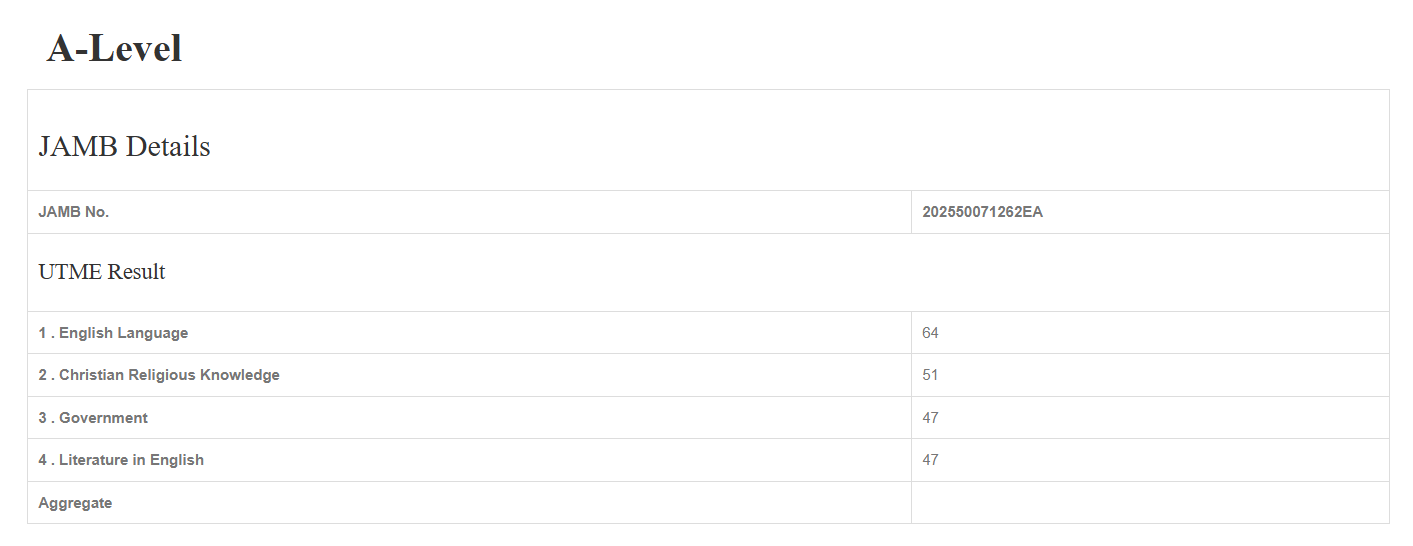Click the word Language in subject one
1413x546 pixels.
[x=153, y=333]
